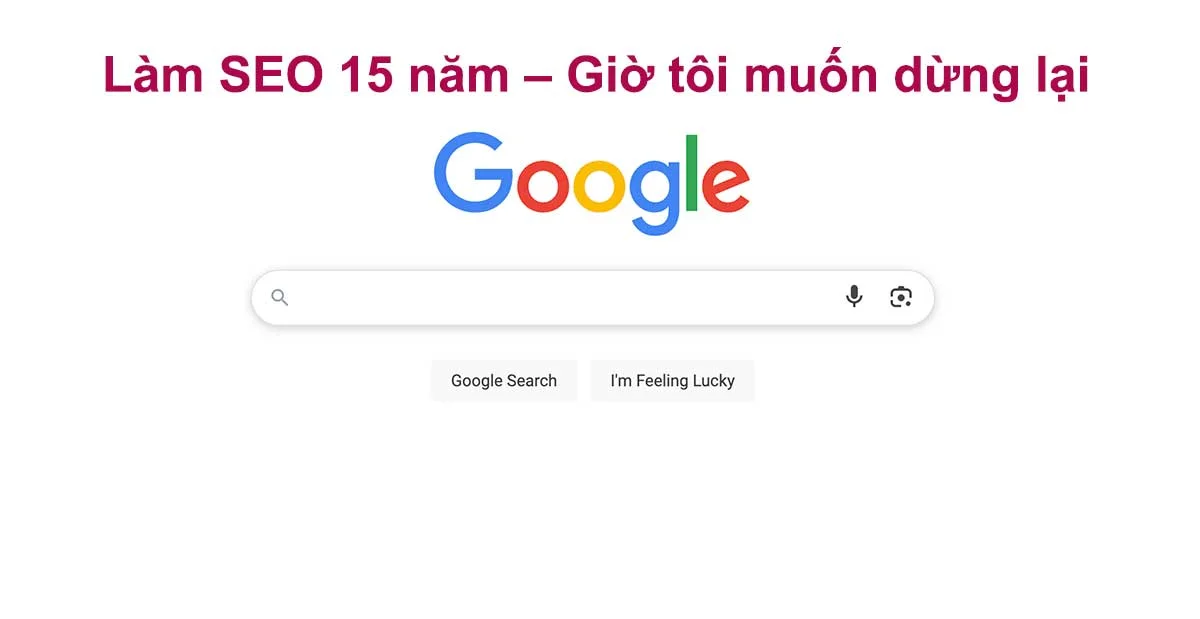Click the yellow second o in the Google logo
1200x619 pixels.
[x=599, y=185]
